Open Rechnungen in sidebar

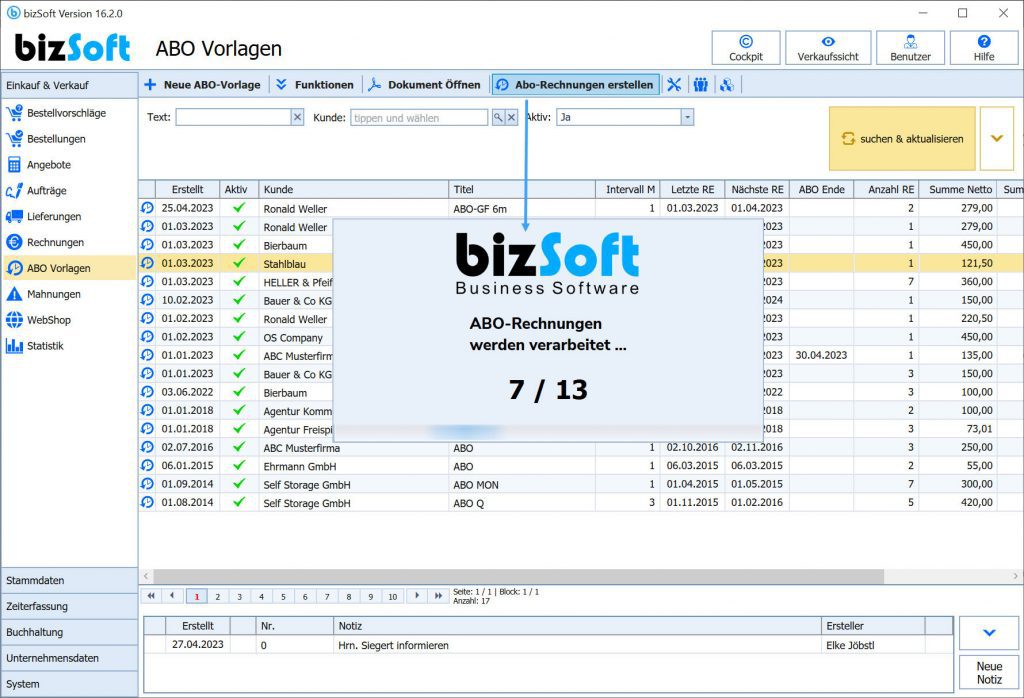point(68,242)
